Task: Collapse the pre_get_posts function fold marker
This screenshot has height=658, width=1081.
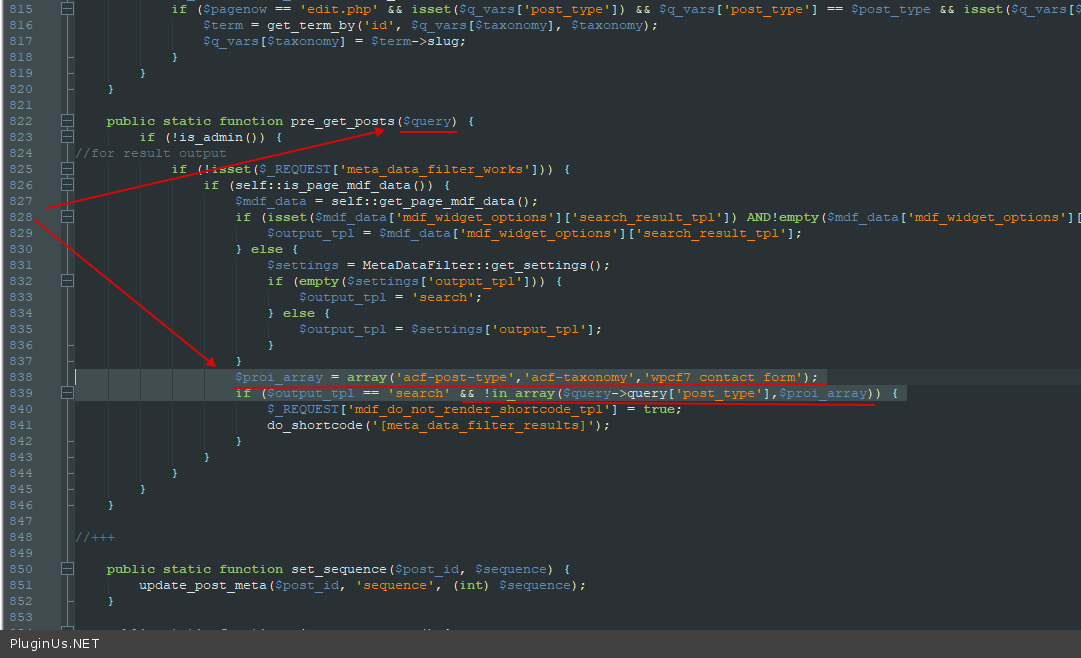Action: (x=67, y=121)
